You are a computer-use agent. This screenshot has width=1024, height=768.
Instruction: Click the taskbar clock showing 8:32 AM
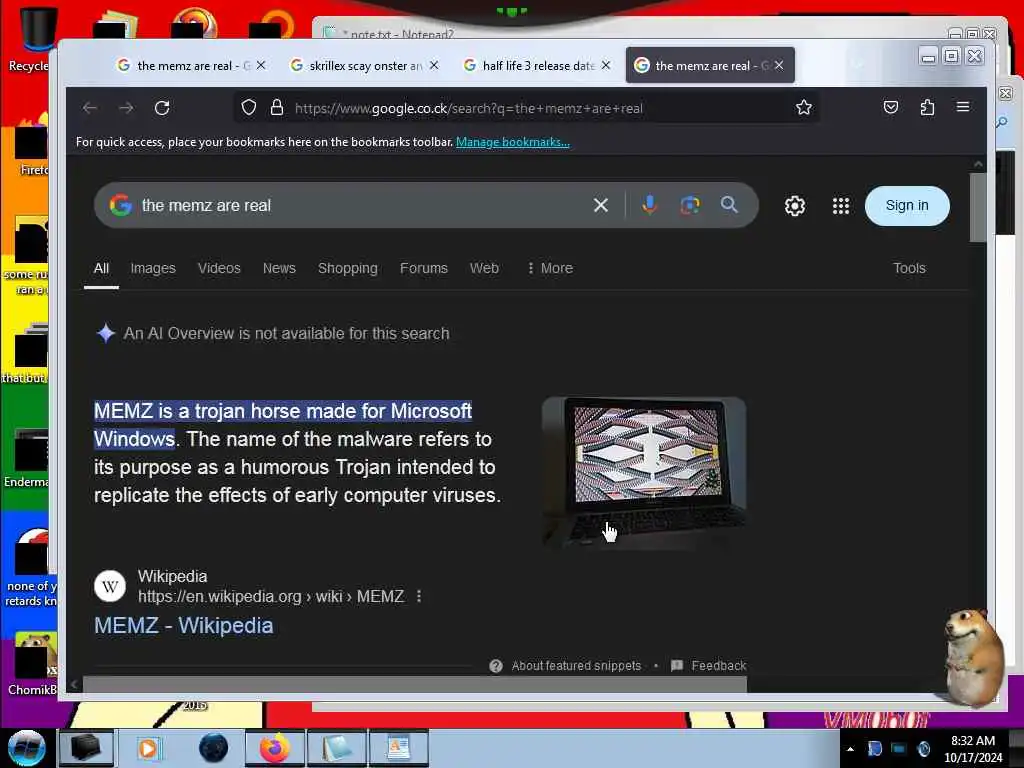973,749
